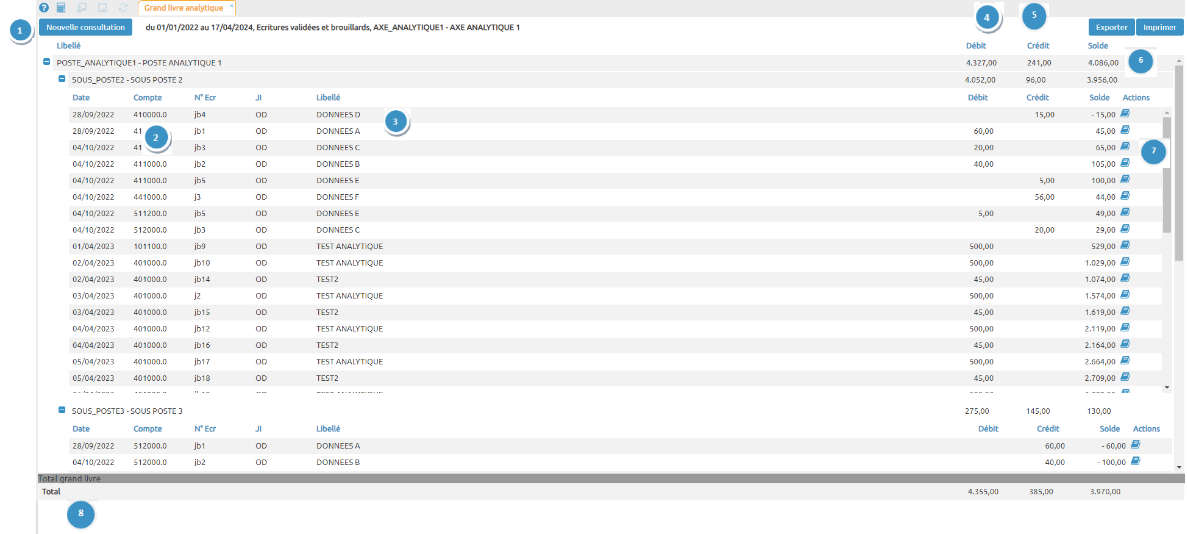Open action icon for SOUS POSTE 3 jb2 row
Image resolution: width=1187 pixels, height=534 pixels.
coord(1135,461)
